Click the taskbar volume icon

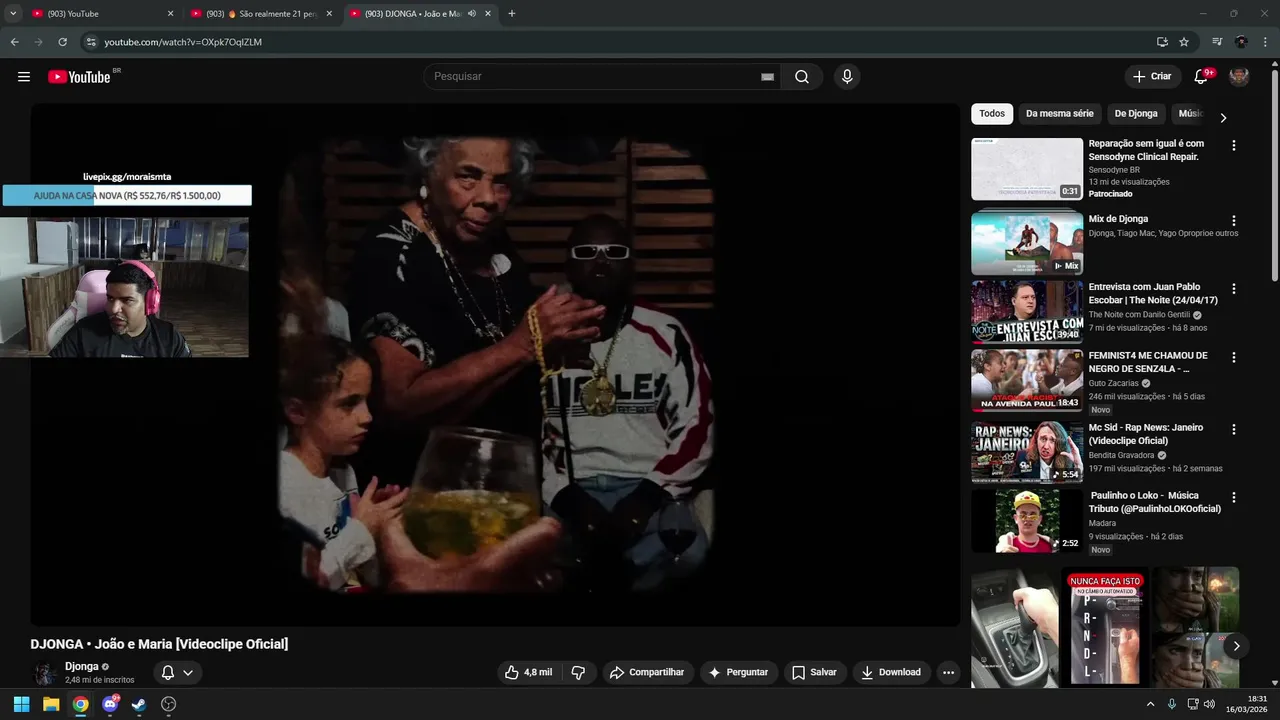[1209, 704]
